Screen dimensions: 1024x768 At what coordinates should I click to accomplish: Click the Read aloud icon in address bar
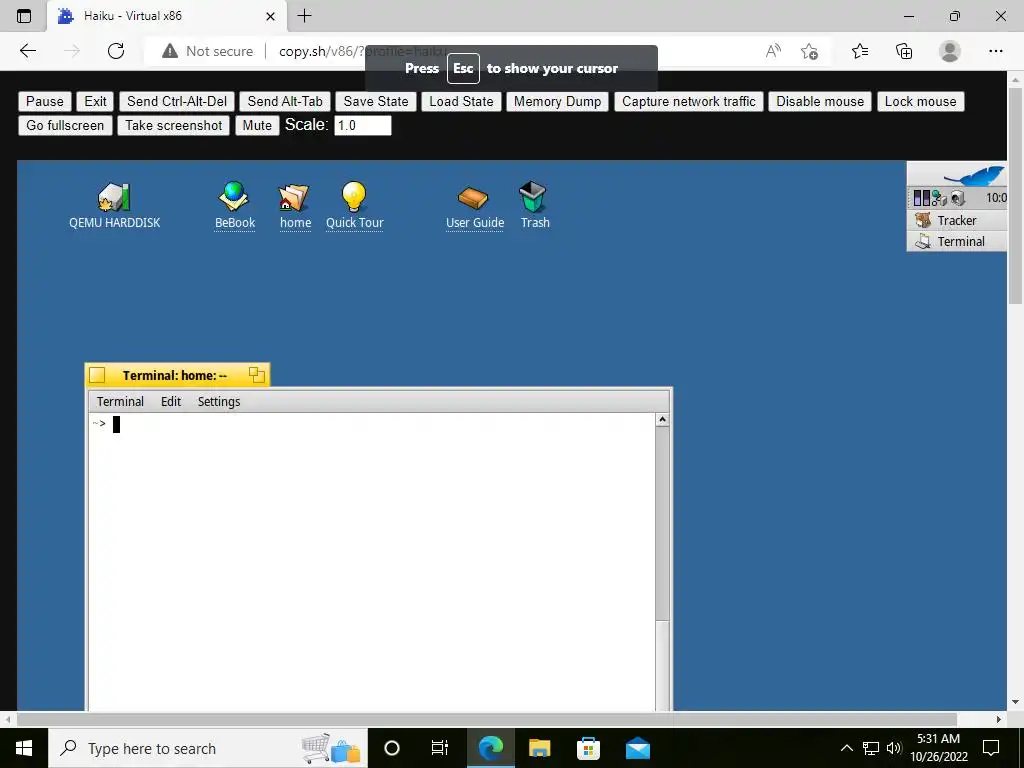click(773, 51)
